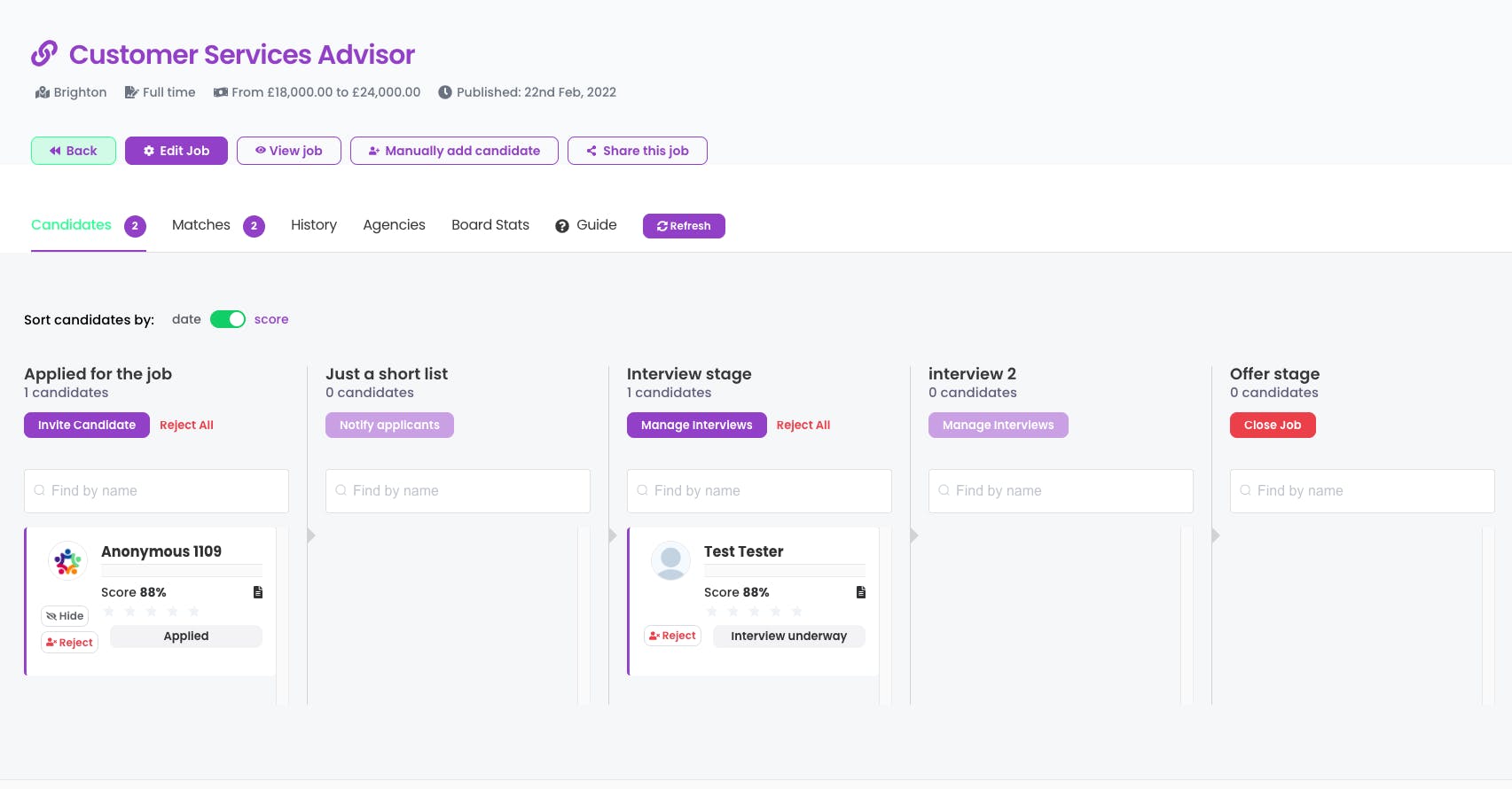Focus Find by name in short list column
This screenshot has width=1512, height=789.
tap(458, 491)
